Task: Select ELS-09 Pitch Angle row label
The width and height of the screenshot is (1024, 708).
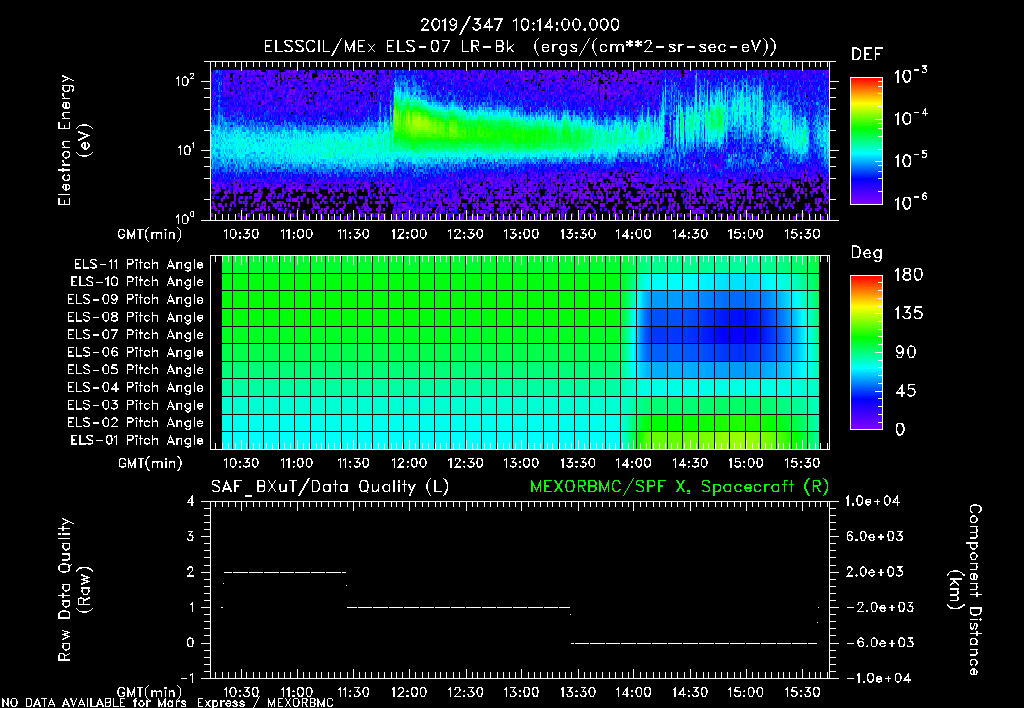Action: (136, 300)
